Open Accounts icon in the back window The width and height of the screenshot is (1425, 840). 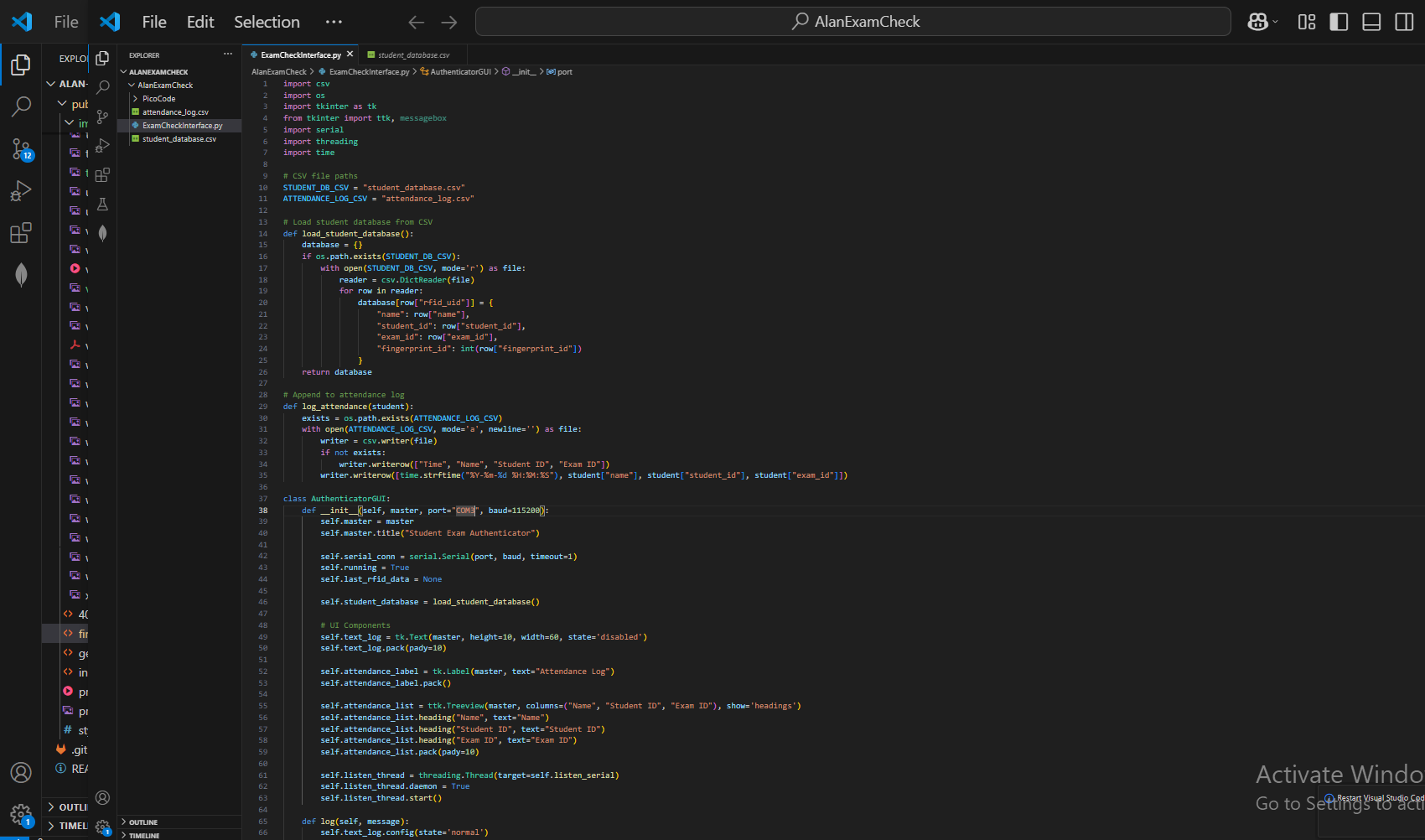21,772
